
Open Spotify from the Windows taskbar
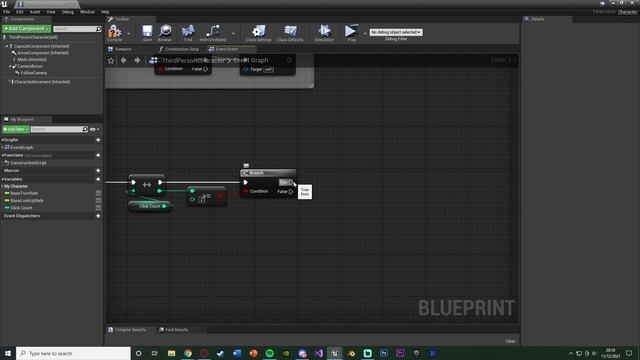[x=269, y=353]
